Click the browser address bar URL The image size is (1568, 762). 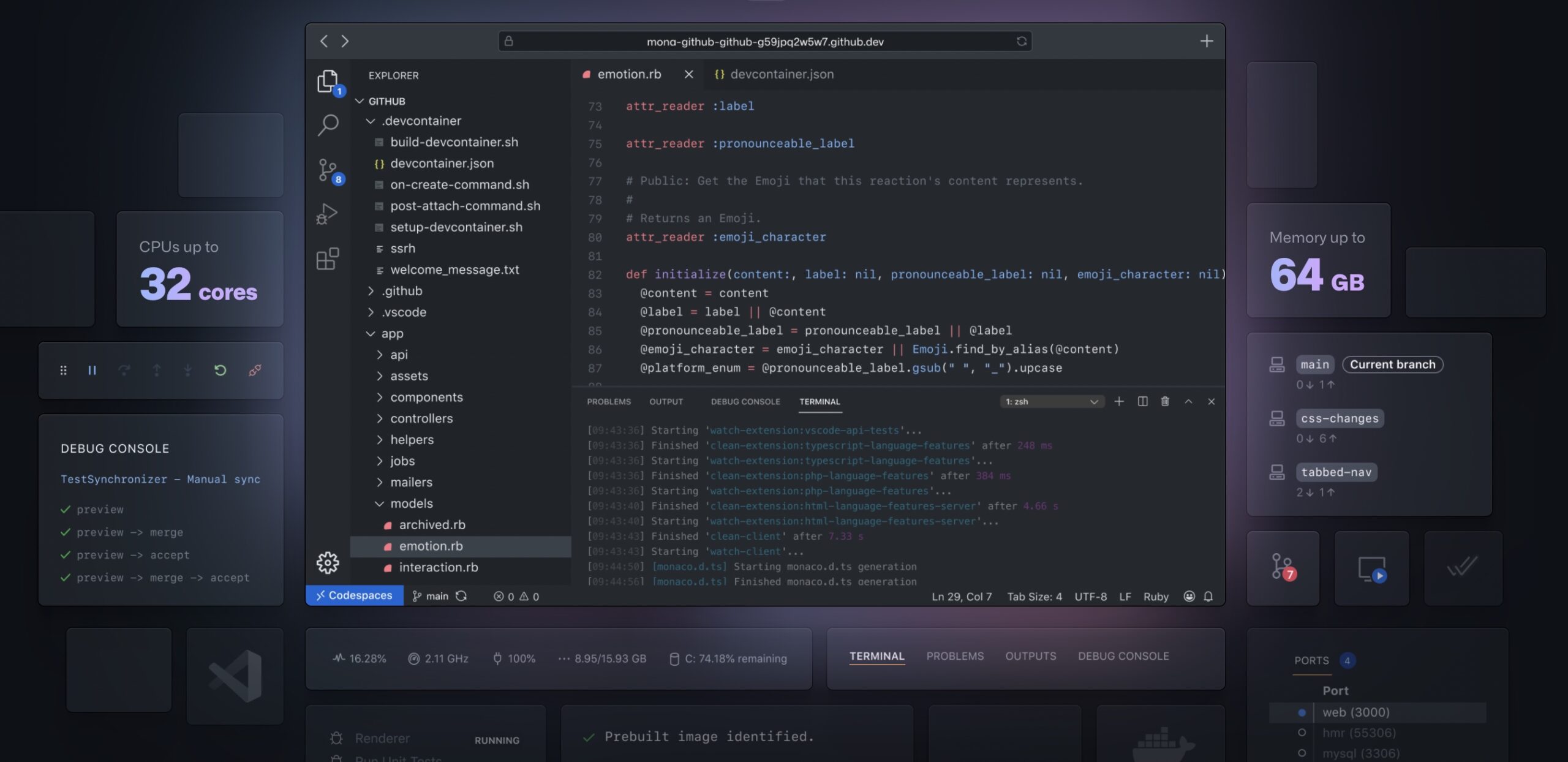(x=764, y=41)
